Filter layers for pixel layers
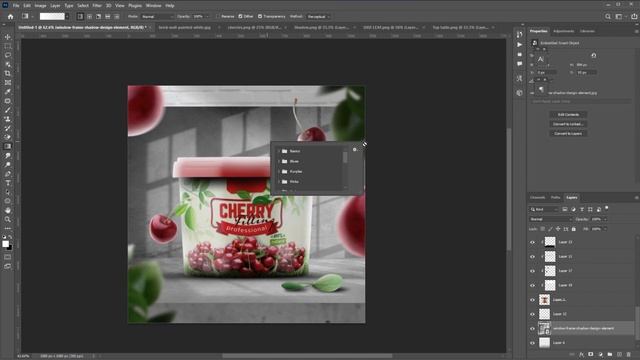640x360 pixels. 564,209
